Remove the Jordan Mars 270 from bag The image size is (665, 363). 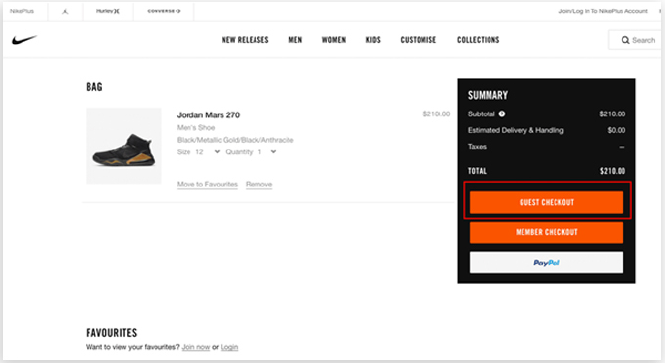click(x=259, y=184)
